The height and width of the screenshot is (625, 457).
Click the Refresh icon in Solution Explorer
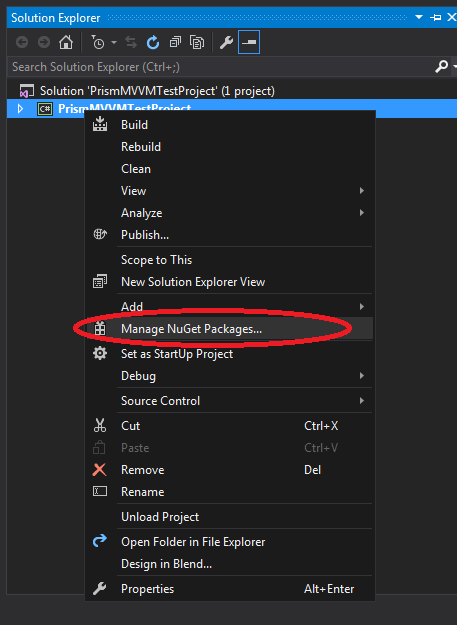[153, 42]
